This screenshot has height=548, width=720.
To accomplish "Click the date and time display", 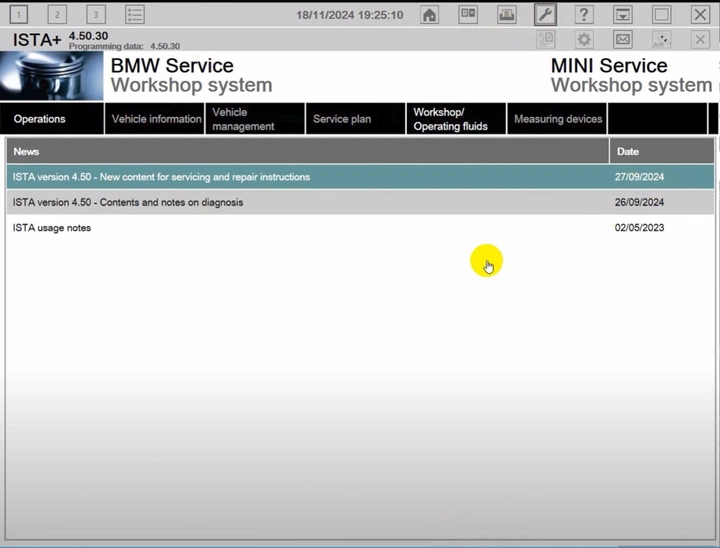I will pyautogui.click(x=349, y=15).
